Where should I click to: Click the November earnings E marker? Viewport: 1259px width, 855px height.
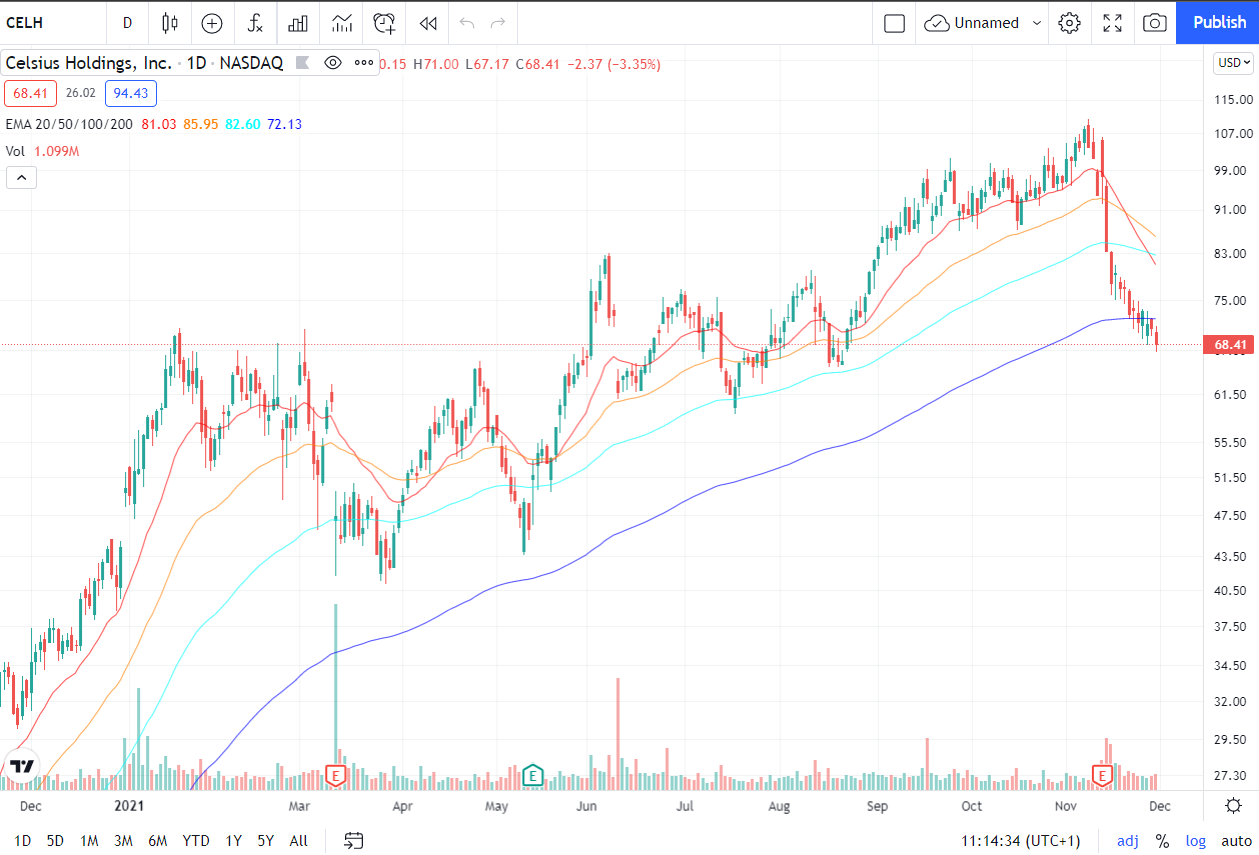pyautogui.click(x=1103, y=775)
